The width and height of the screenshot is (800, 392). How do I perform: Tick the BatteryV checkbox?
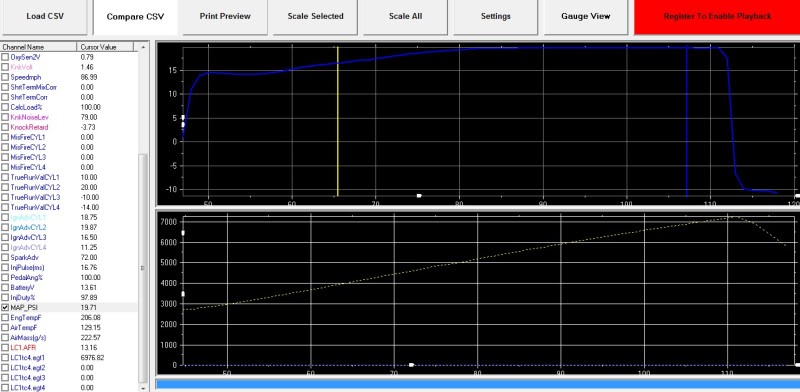pos(5,287)
